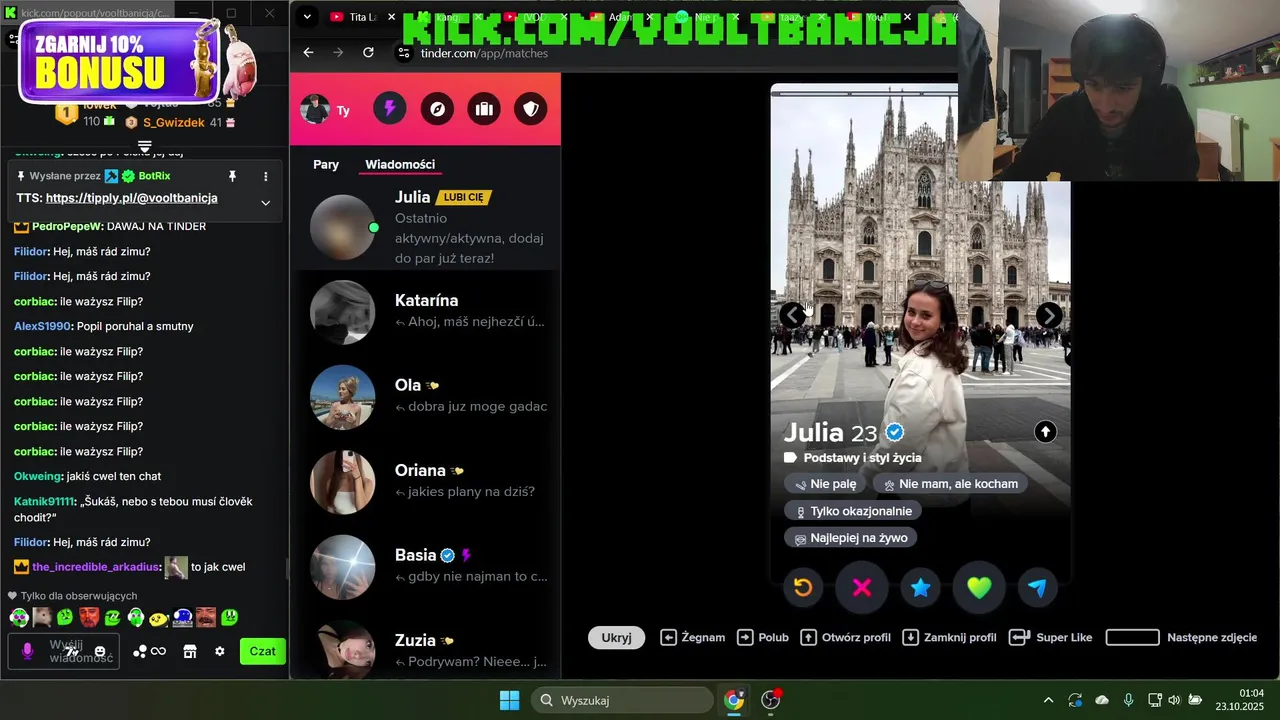The height and width of the screenshot is (720, 1280).
Task: Click the 'Nie mam, ale kocham' tag
Action: point(949,484)
